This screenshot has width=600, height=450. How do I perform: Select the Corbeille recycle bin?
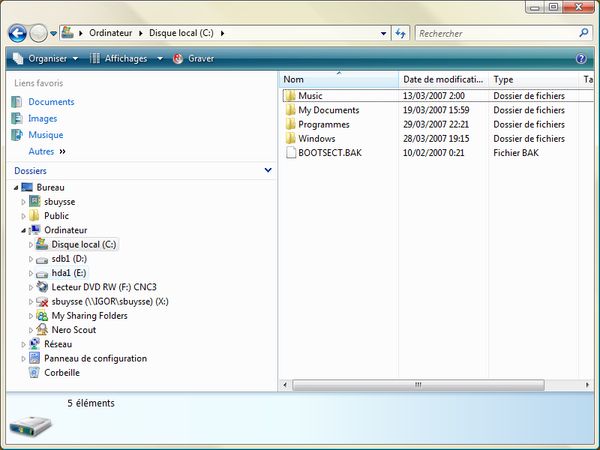[61, 372]
